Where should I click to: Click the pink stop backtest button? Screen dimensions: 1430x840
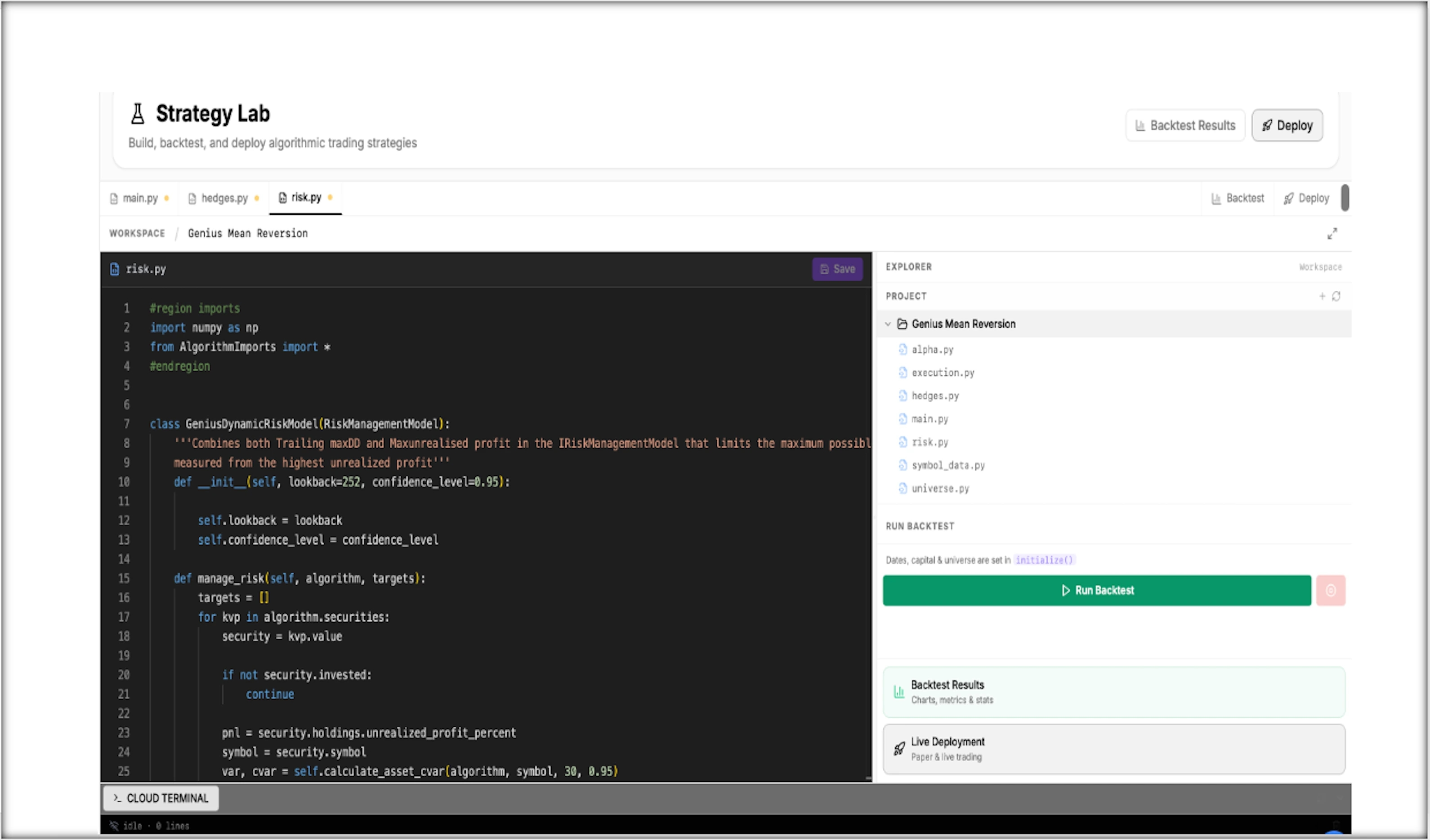(x=1330, y=591)
